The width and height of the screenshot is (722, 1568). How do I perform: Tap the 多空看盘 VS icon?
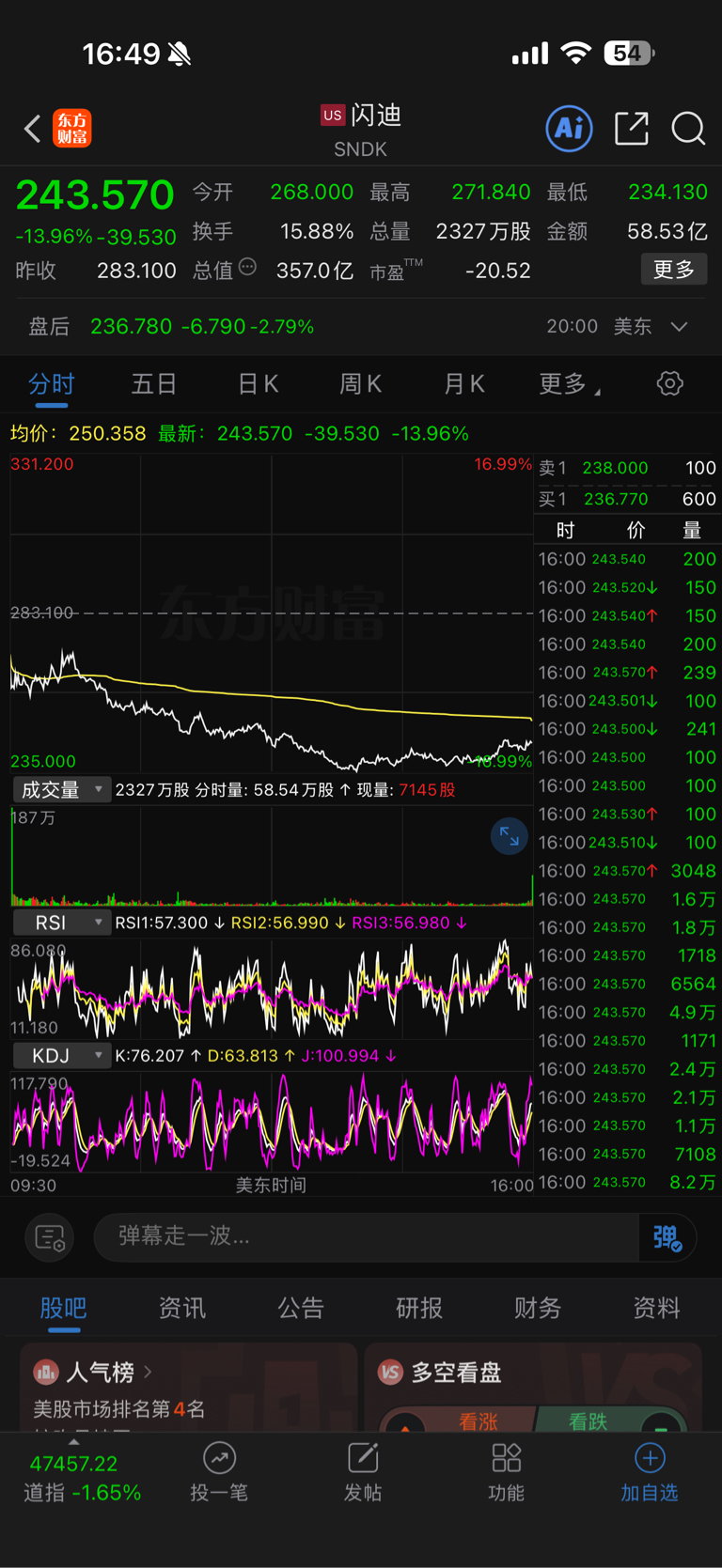390,1373
